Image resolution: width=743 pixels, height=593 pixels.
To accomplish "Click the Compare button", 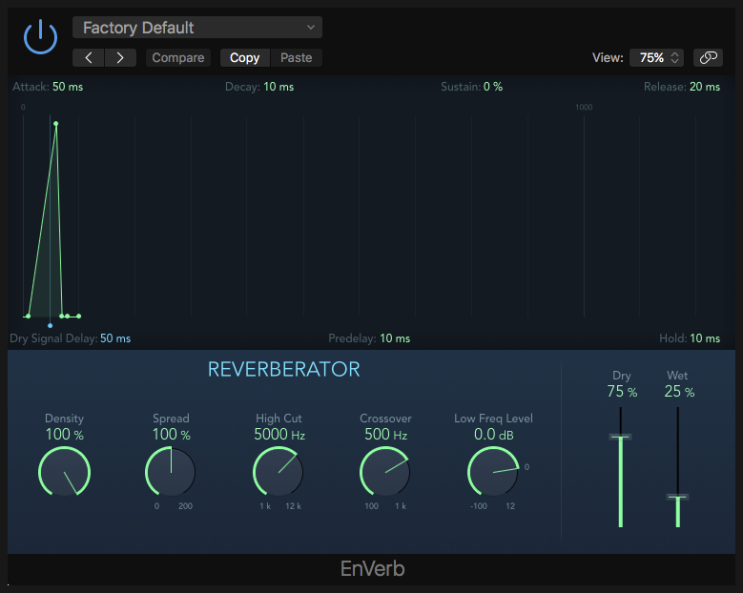I will click(x=178, y=58).
